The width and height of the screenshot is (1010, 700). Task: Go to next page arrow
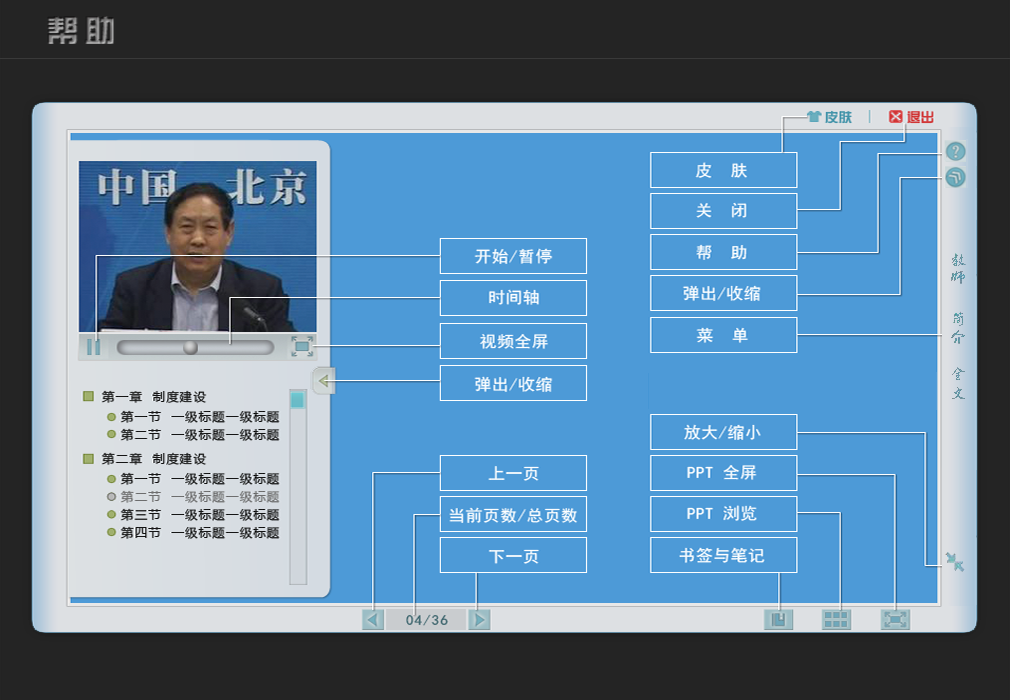[479, 620]
